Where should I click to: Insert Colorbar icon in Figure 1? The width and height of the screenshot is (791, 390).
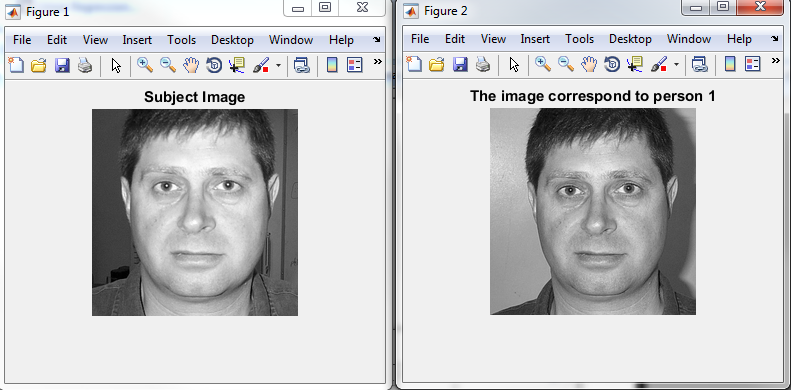(332, 65)
